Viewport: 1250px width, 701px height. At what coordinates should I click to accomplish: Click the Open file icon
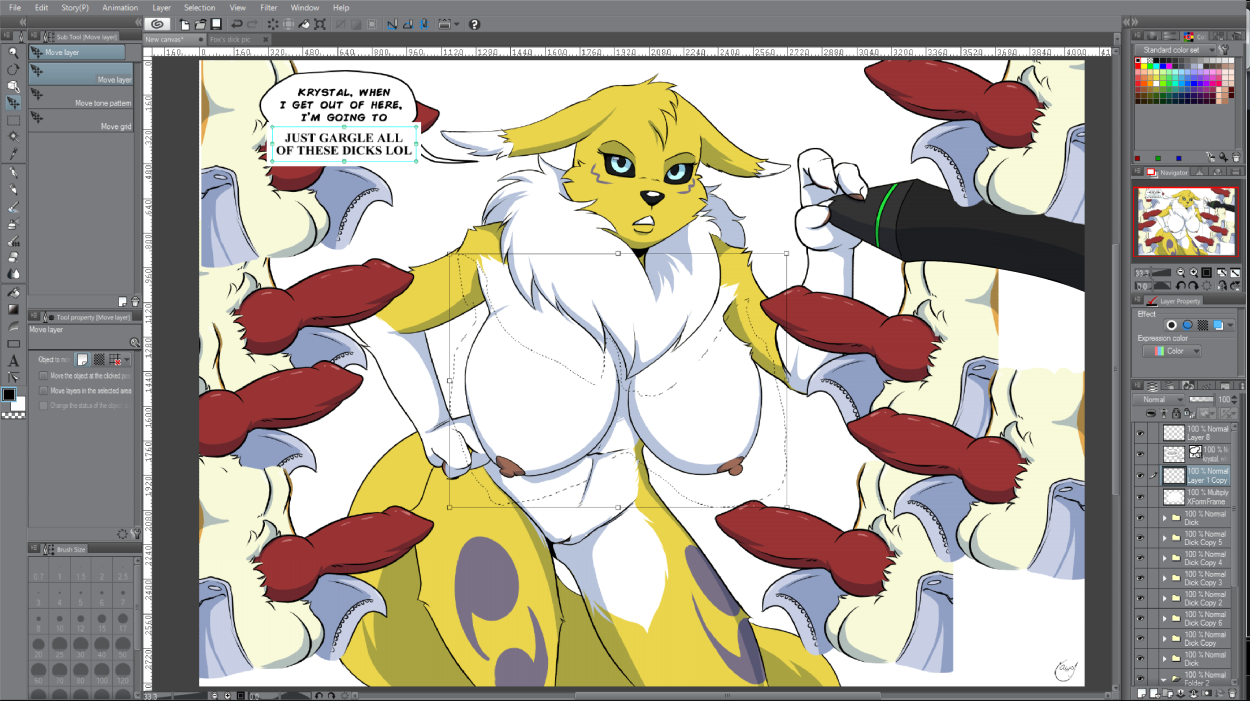[201, 23]
